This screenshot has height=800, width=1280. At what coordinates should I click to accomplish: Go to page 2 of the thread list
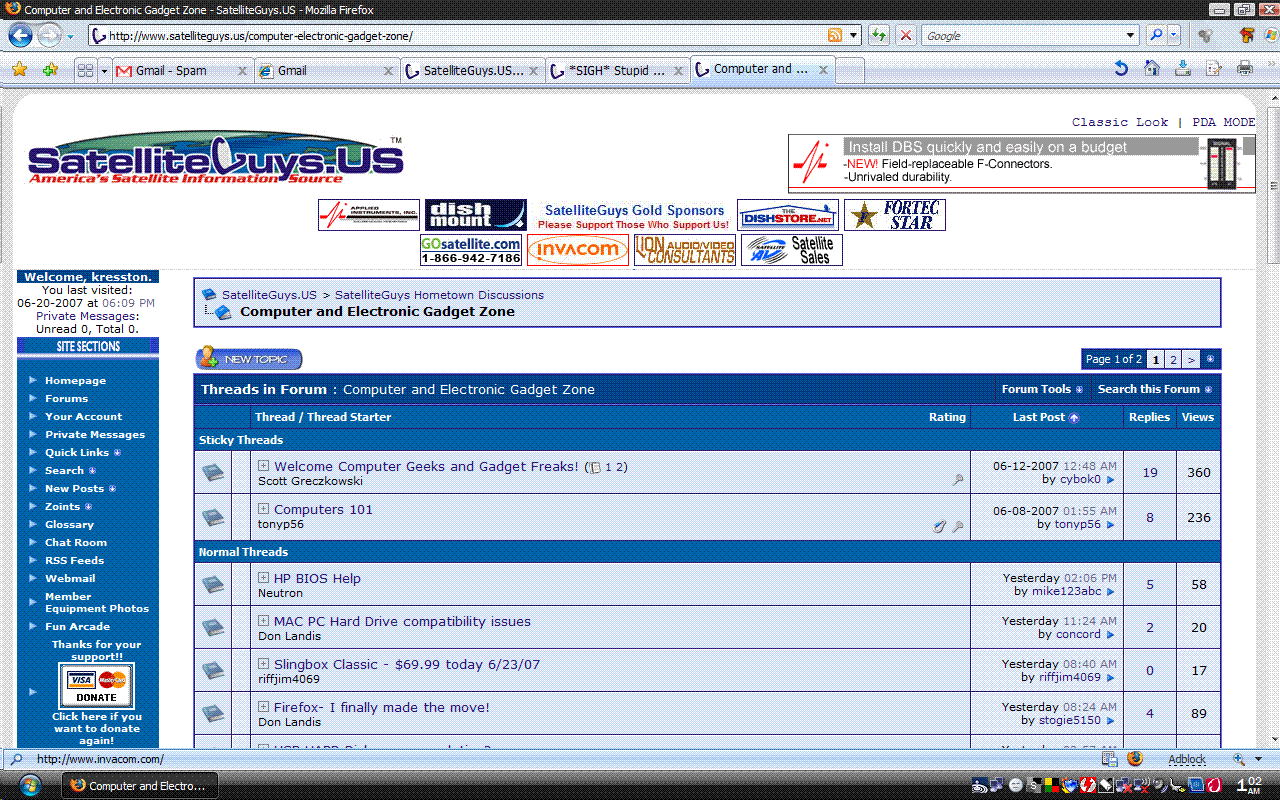tap(1173, 359)
